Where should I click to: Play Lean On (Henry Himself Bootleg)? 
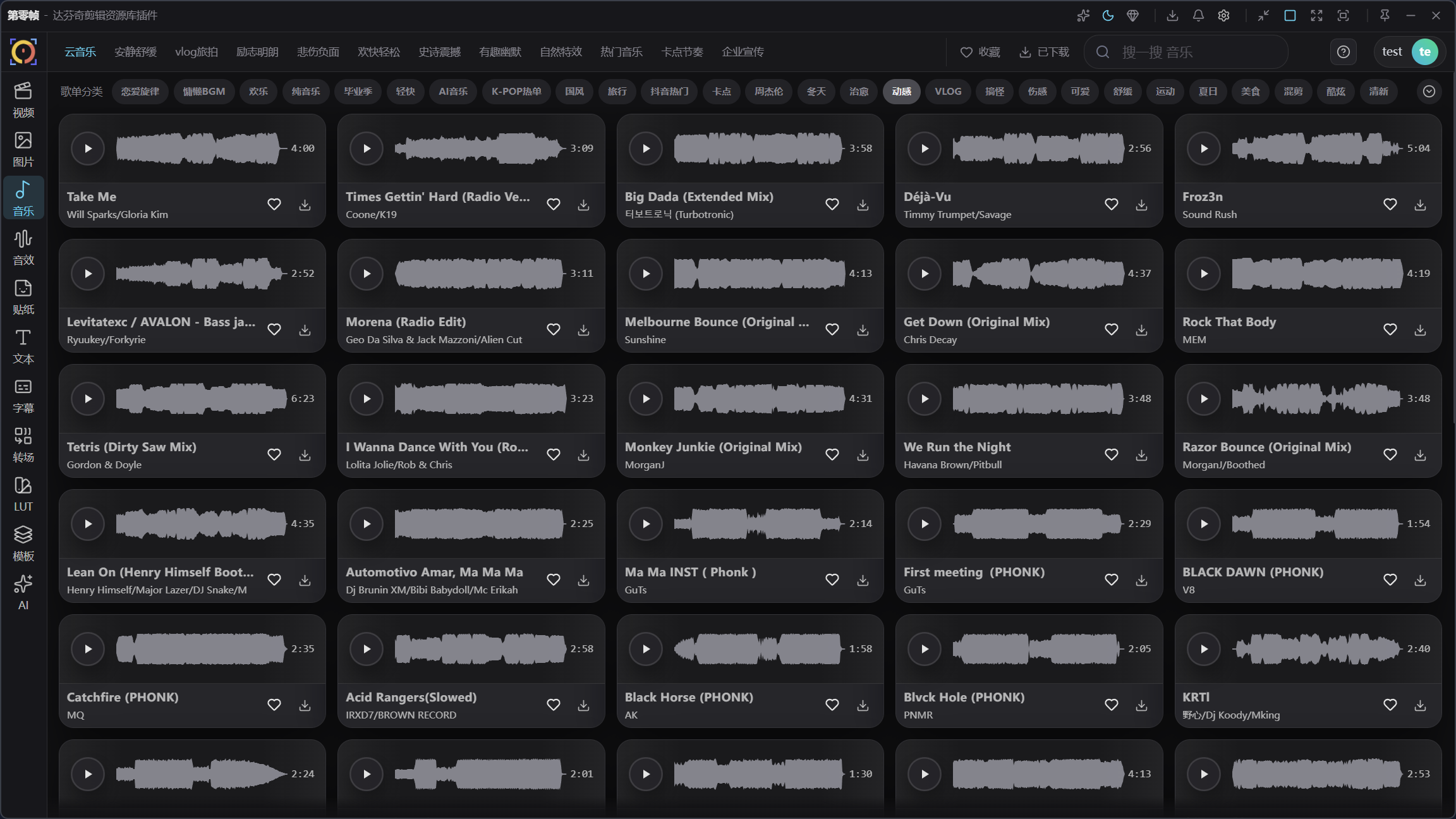click(88, 524)
